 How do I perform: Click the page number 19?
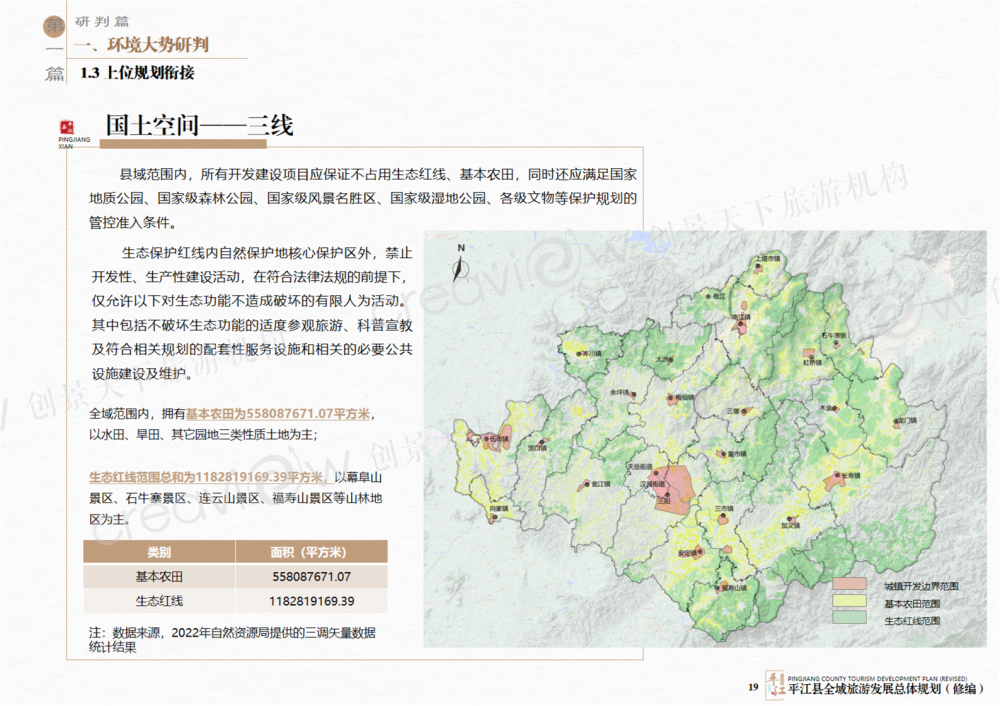(753, 687)
